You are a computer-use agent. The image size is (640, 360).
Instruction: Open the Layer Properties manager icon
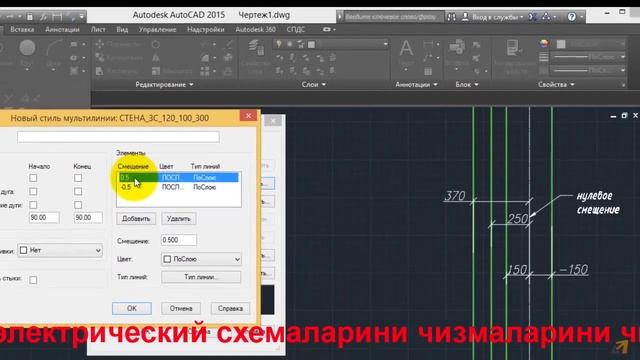(x=256, y=48)
